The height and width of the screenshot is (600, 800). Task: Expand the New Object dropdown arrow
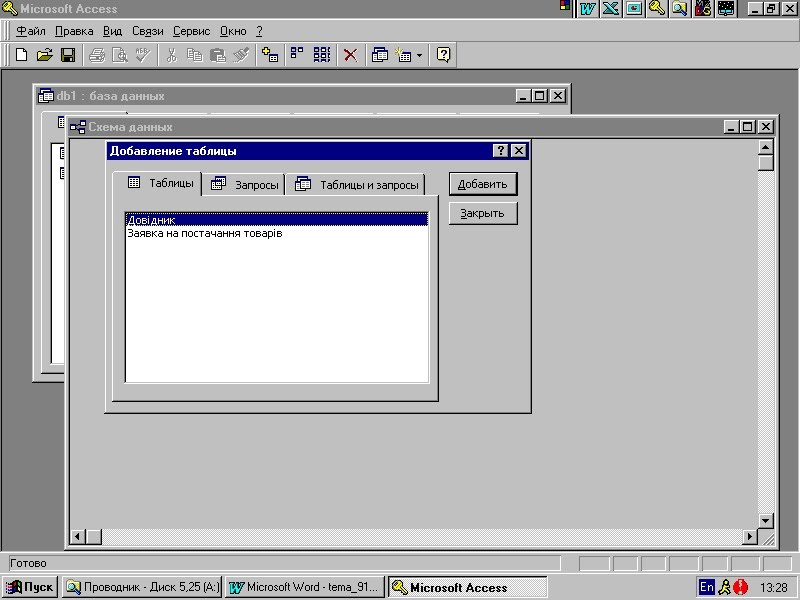pyautogui.click(x=419, y=55)
